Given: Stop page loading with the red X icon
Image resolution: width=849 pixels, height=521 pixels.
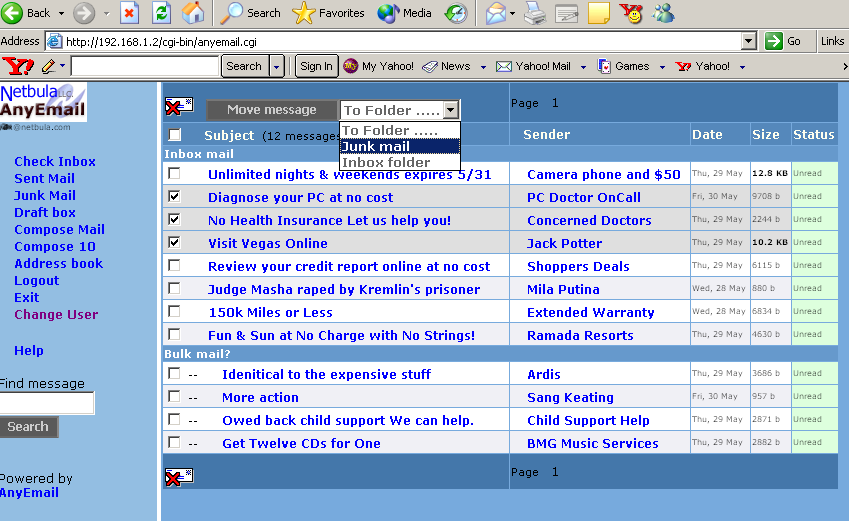Looking at the screenshot, I should coord(129,12).
